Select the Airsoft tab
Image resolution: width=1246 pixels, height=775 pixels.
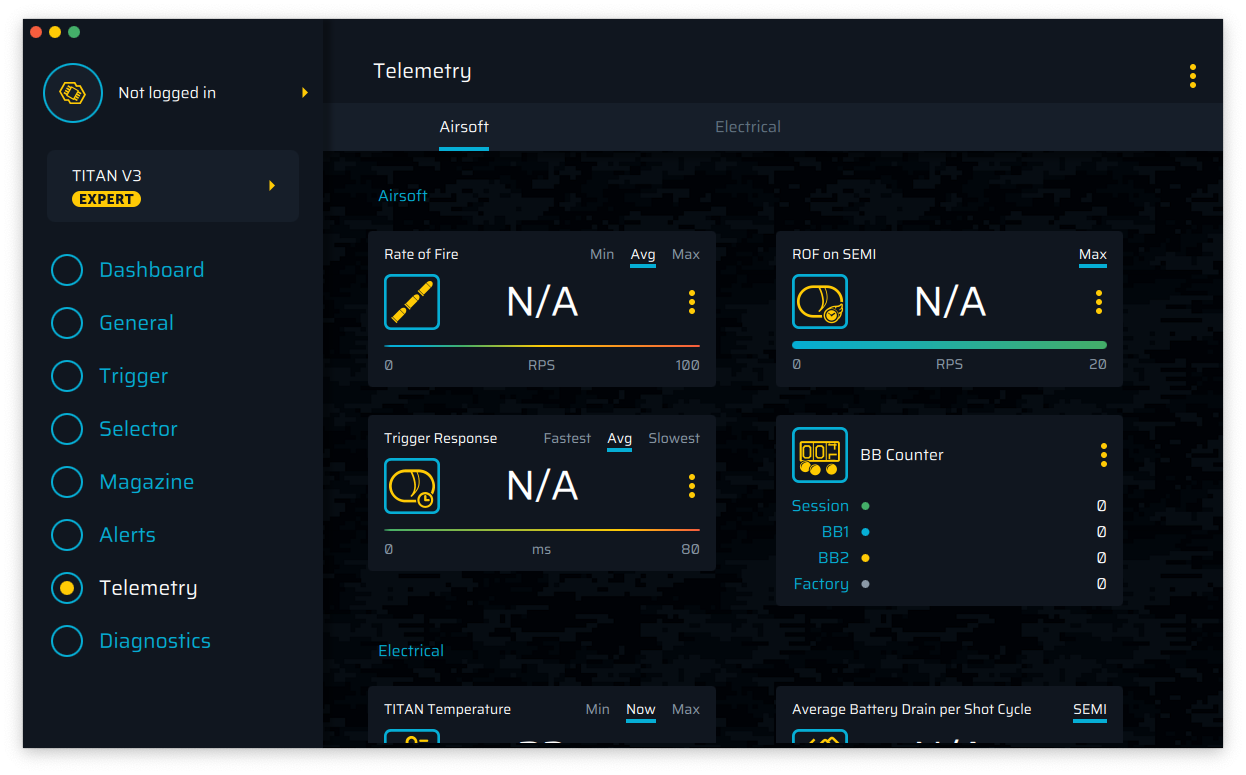point(464,127)
